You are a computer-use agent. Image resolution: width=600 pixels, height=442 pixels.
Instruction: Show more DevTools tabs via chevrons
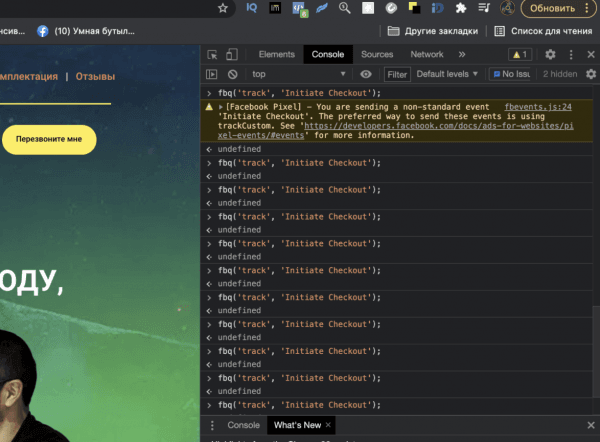point(462,54)
